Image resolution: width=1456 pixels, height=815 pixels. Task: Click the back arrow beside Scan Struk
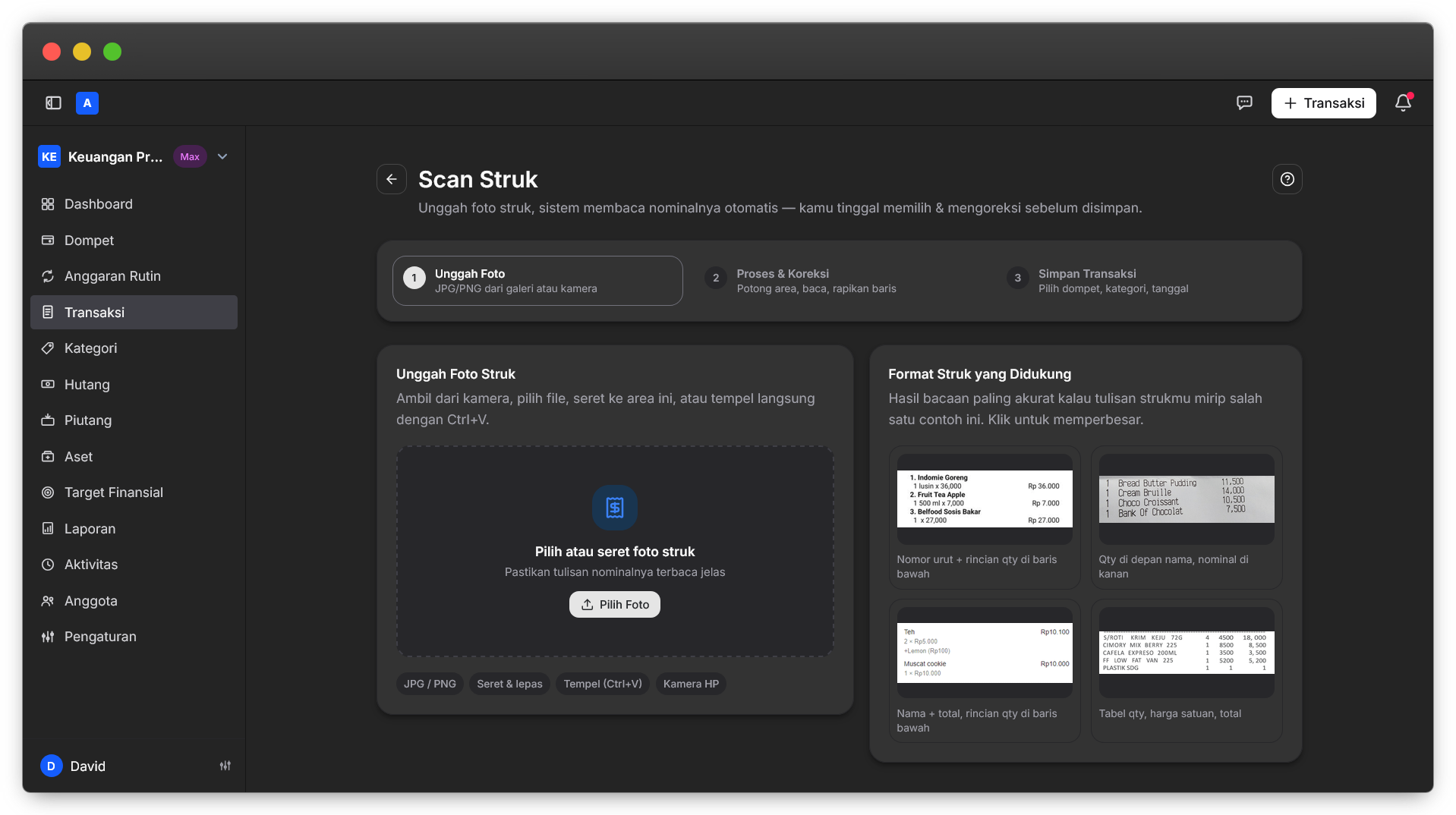point(392,179)
